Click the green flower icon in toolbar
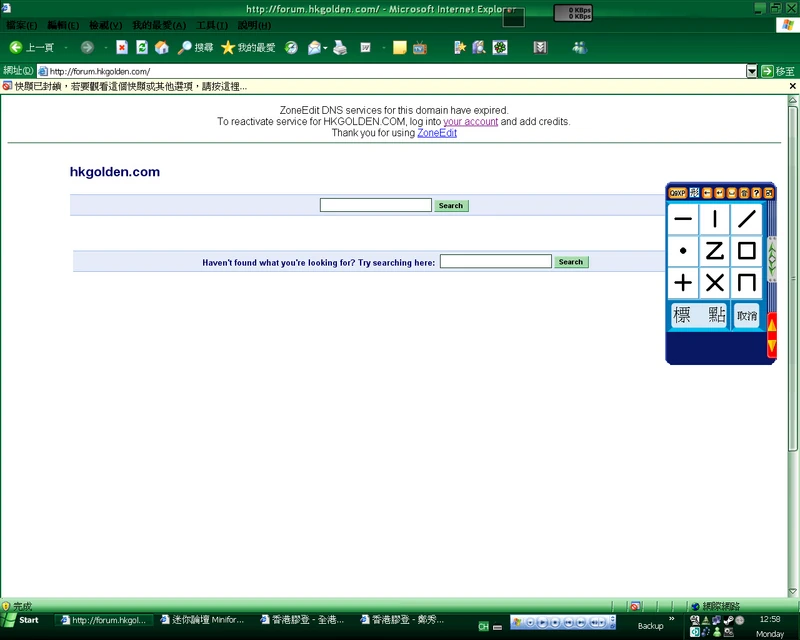The height and width of the screenshot is (640, 800). click(499, 47)
